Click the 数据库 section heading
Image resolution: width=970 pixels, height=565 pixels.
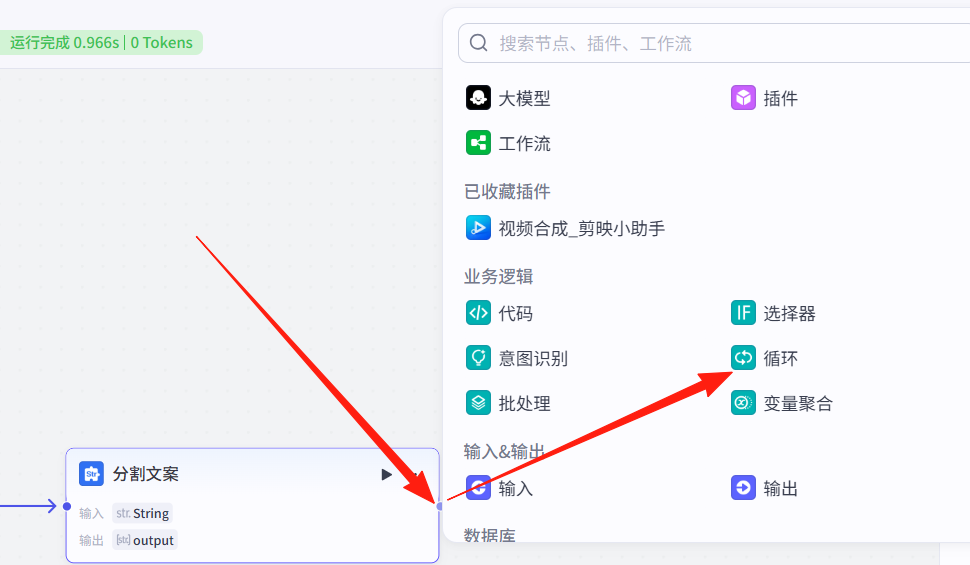click(x=490, y=535)
